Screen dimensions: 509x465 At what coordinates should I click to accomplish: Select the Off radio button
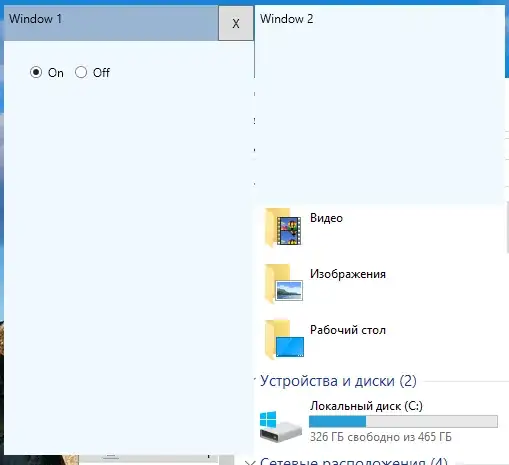click(81, 72)
